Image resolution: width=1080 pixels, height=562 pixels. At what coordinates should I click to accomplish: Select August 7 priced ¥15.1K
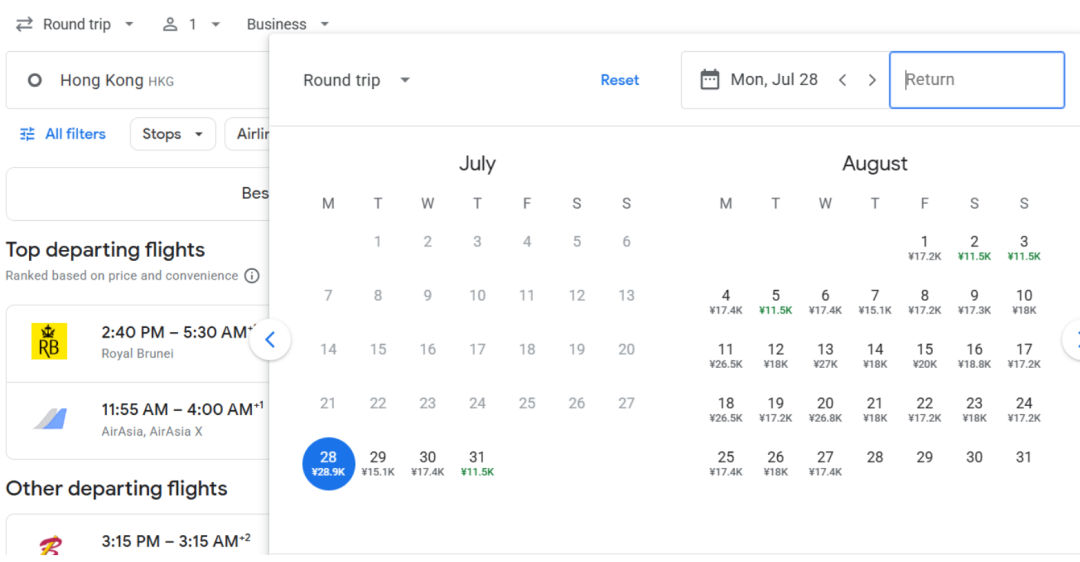[x=875, y=302]
